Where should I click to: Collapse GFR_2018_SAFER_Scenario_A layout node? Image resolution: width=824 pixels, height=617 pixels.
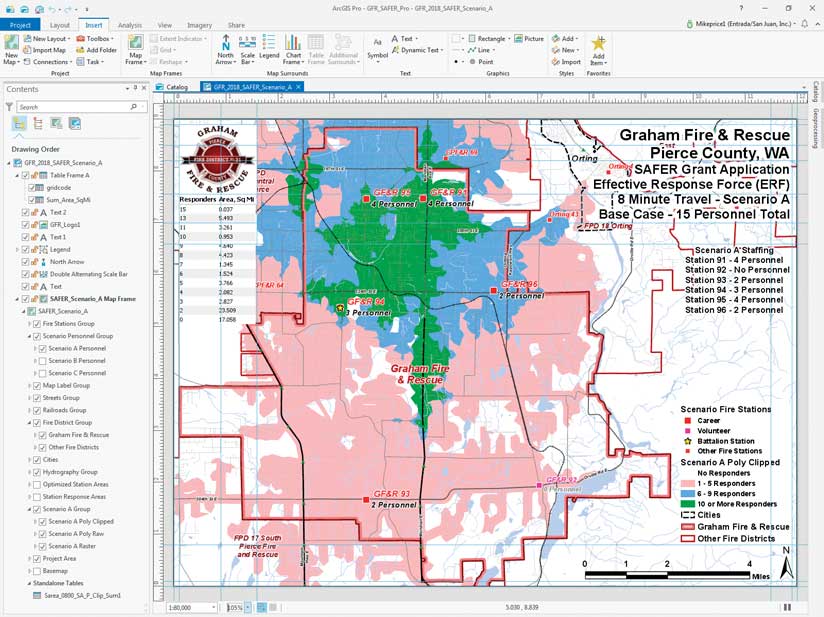[9, 163]
